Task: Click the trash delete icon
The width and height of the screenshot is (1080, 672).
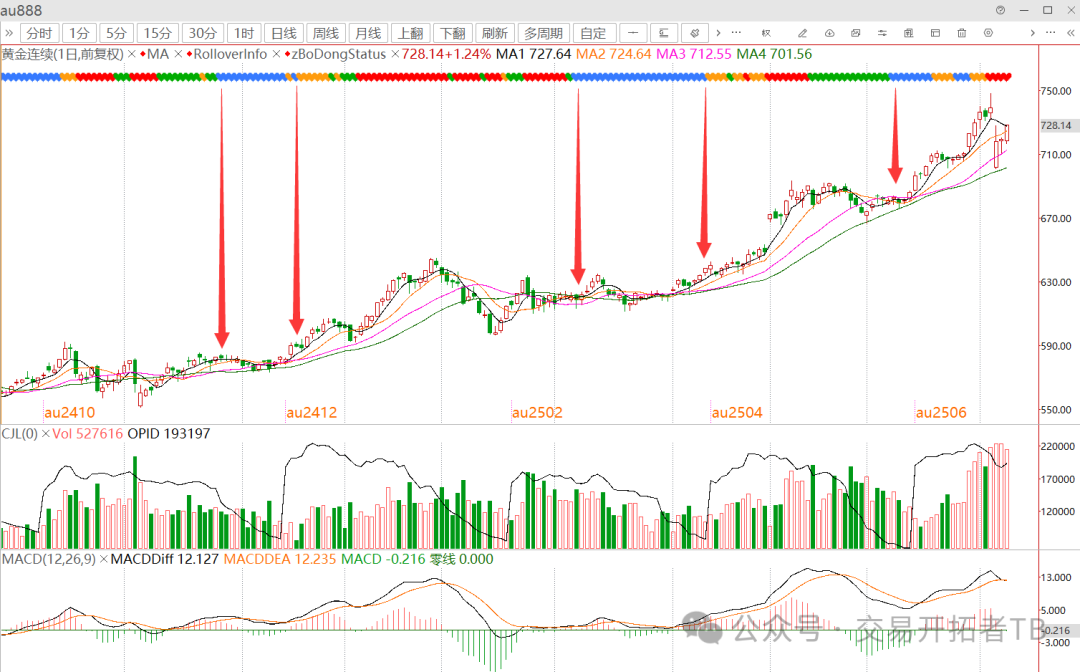Action: click(962, 33)
